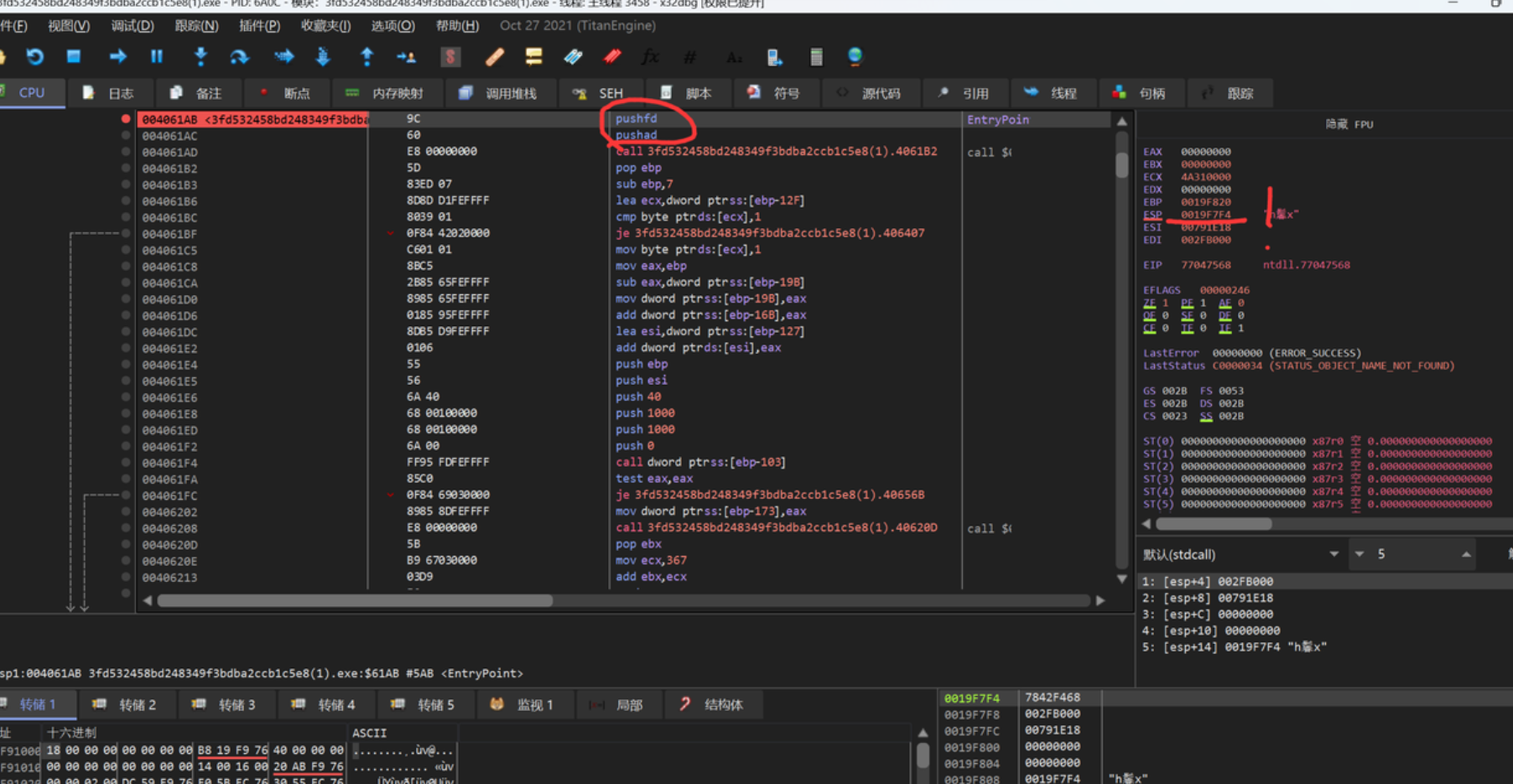Open the 插件(P) menu
The height and width of the screenshot is (784, 1513).
[259, 26]
